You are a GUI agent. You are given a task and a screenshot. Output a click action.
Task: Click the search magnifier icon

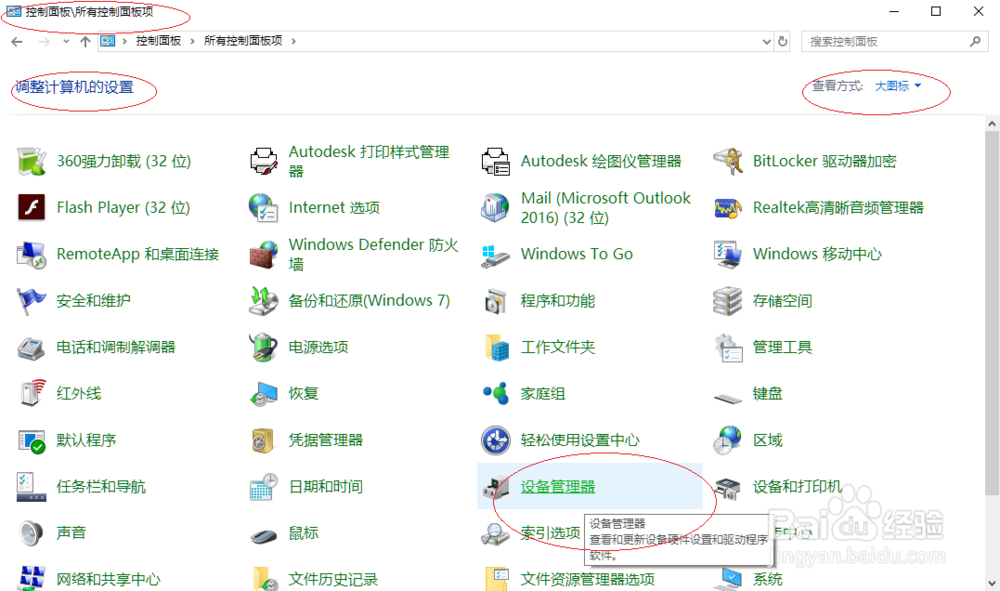click(x=975, y=41)
